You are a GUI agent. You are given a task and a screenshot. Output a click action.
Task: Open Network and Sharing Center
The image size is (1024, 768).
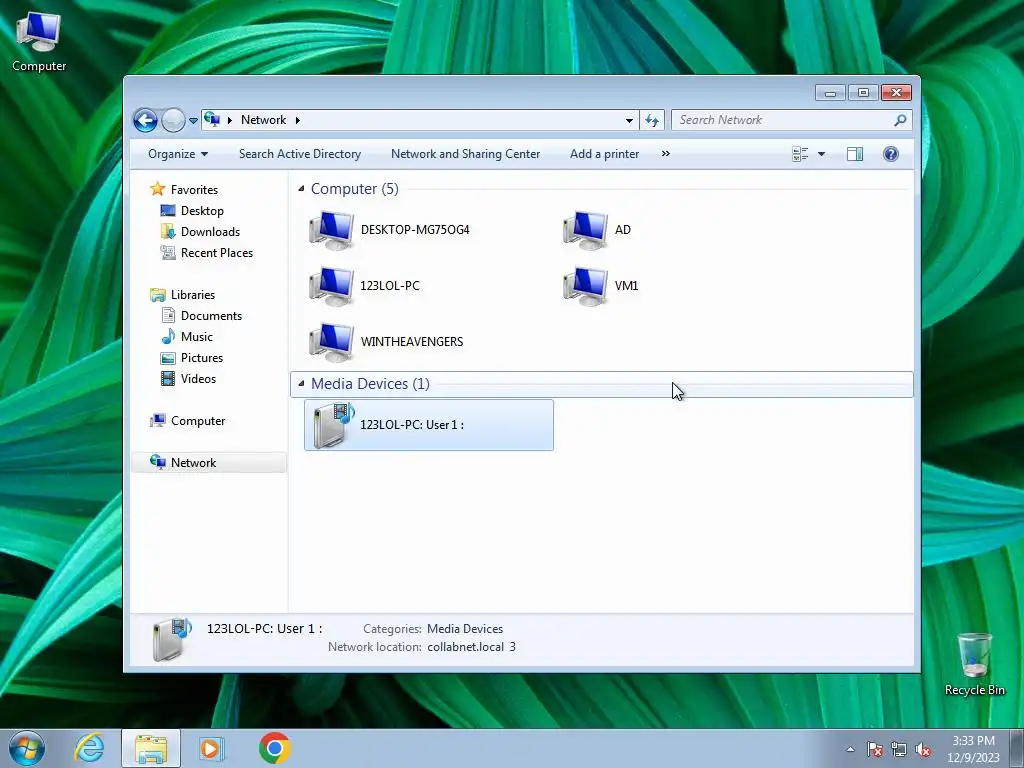point(465,154)
